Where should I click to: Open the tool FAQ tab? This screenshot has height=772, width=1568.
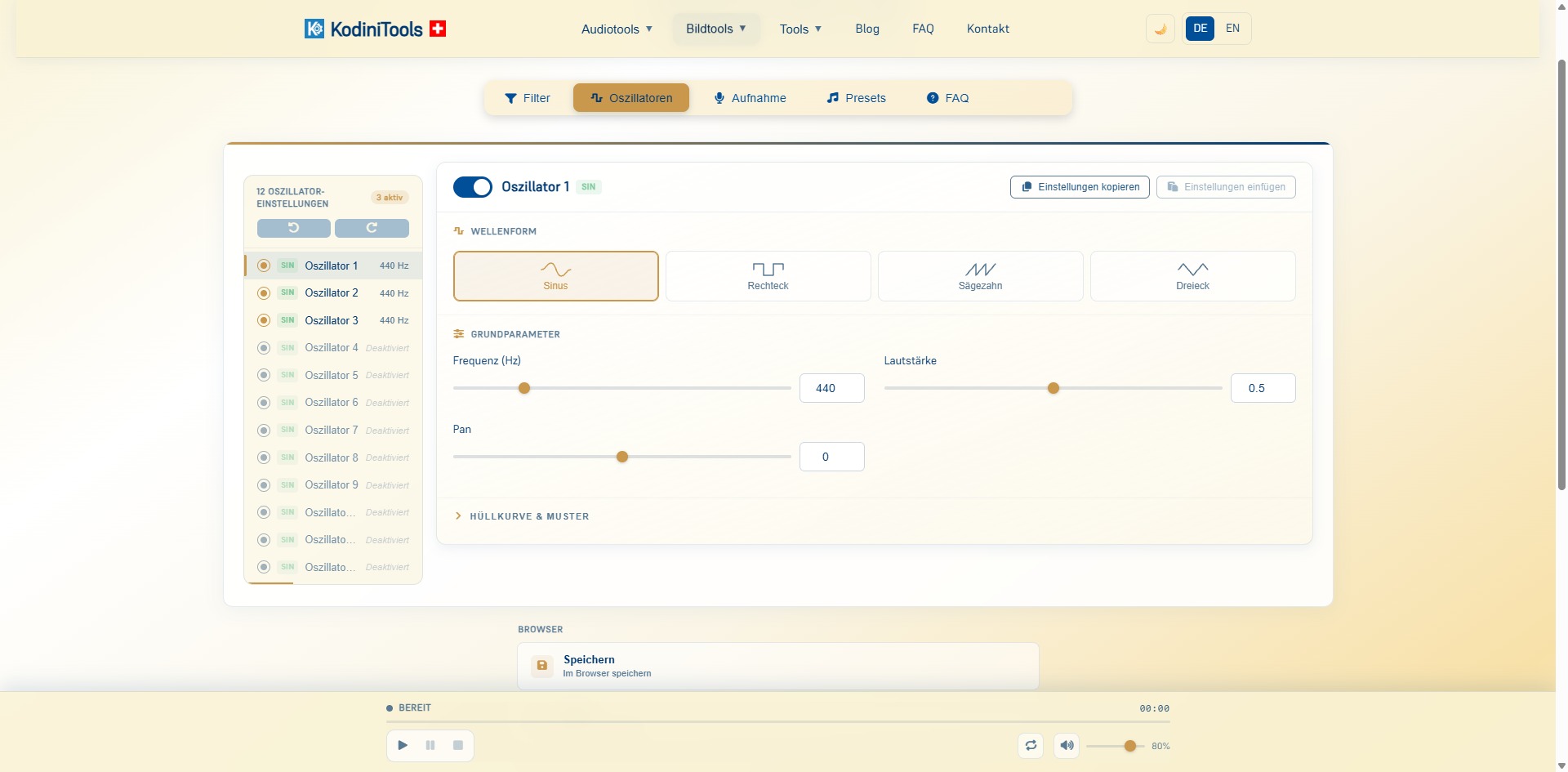(947, 98)
